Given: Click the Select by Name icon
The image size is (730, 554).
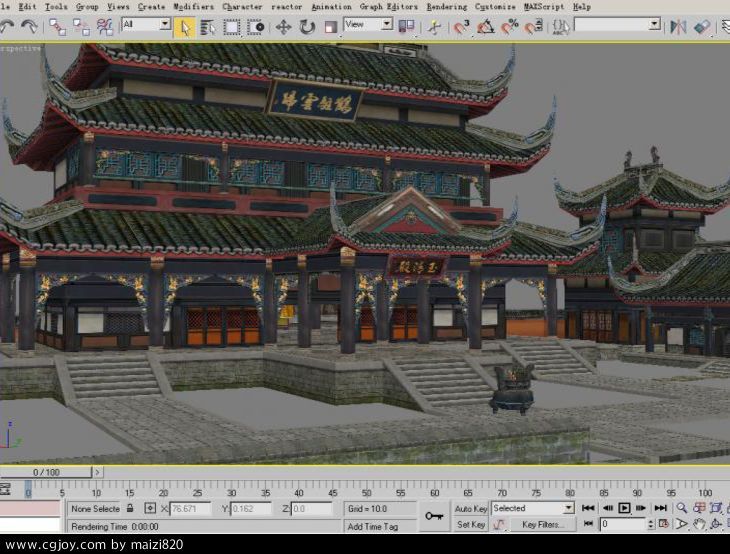Looking at the screenshot, I should [207, 27].
